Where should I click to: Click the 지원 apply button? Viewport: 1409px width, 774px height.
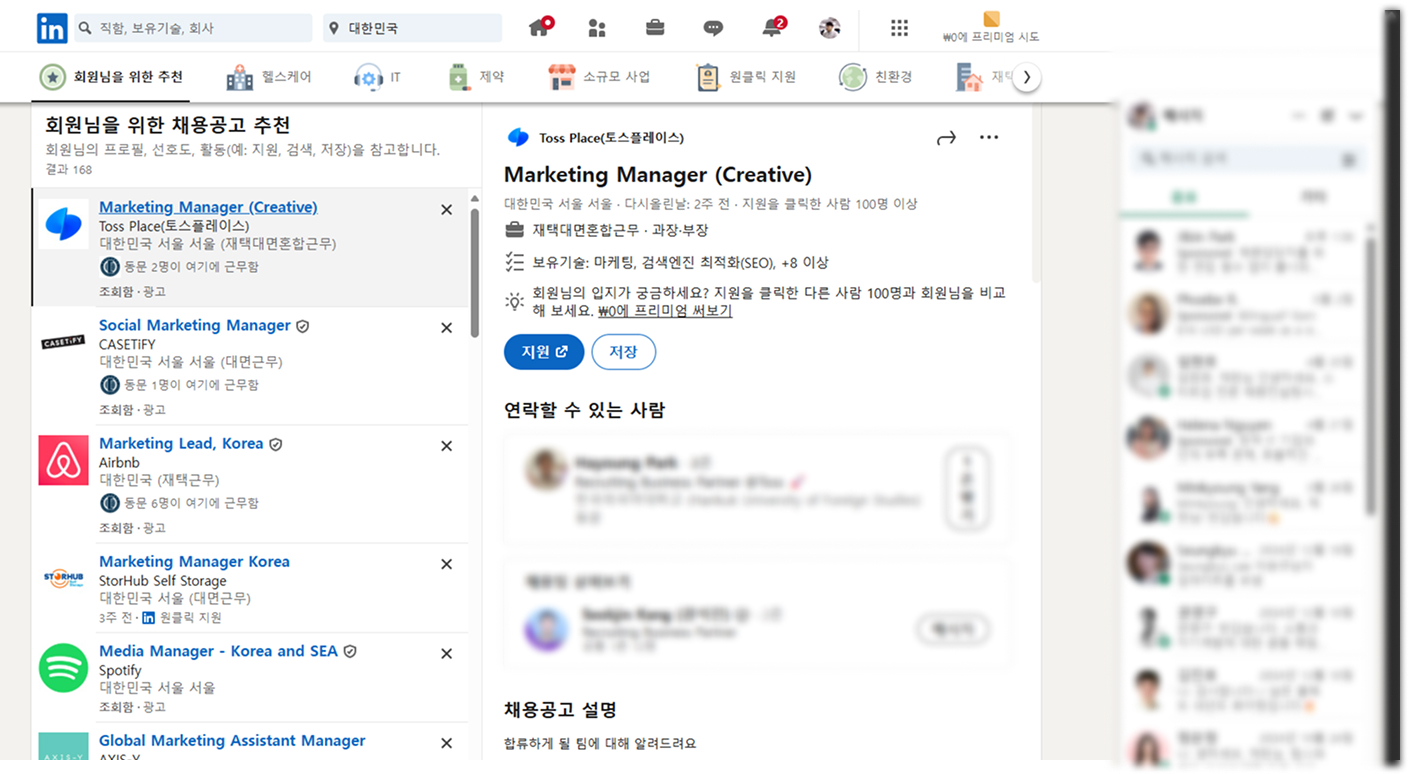click(544, 352)
